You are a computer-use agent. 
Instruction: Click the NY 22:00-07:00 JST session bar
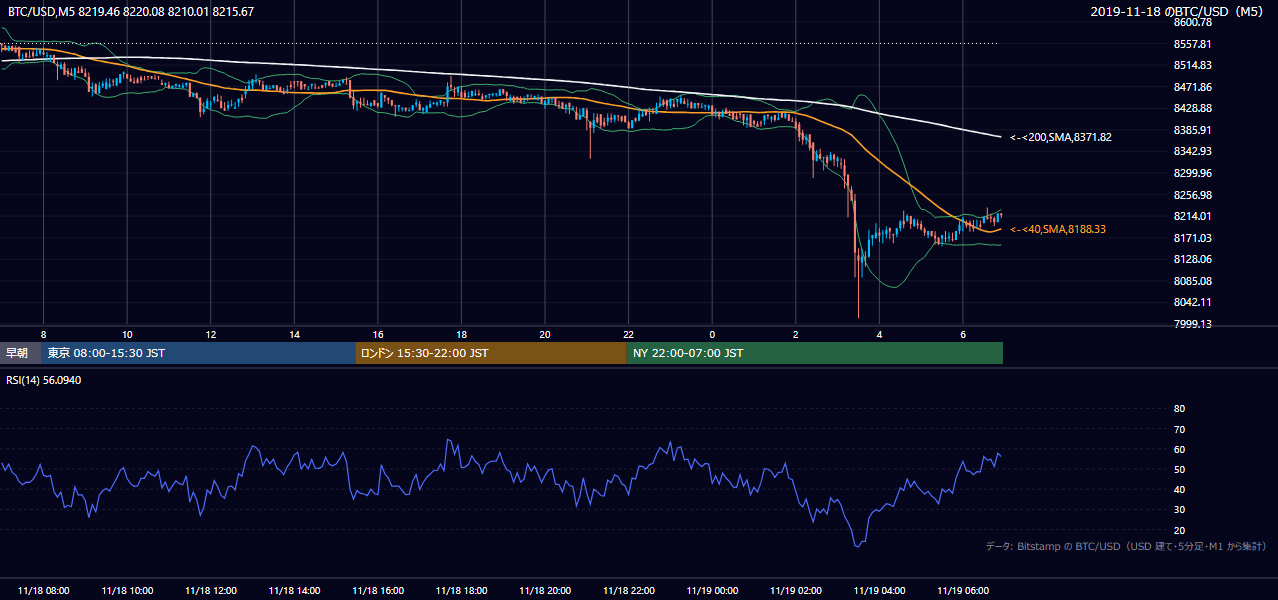coord(815,353)
